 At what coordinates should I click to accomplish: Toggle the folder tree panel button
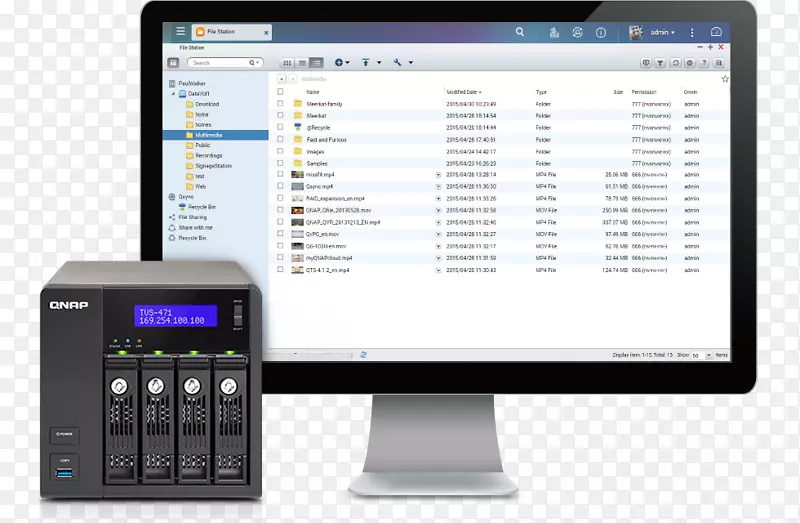click(173, 63)
